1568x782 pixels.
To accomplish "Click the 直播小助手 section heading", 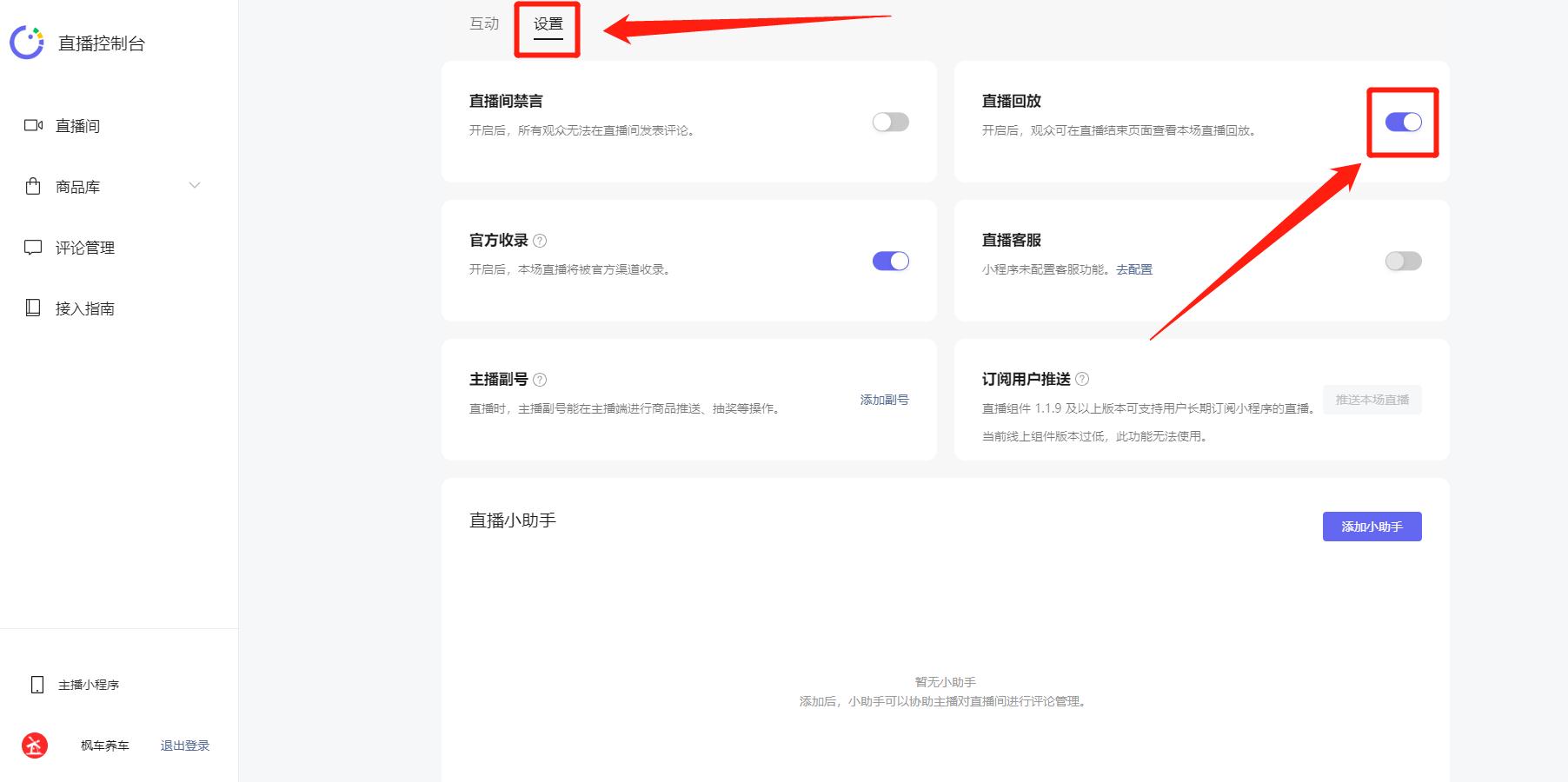I will tap(513, 520).
